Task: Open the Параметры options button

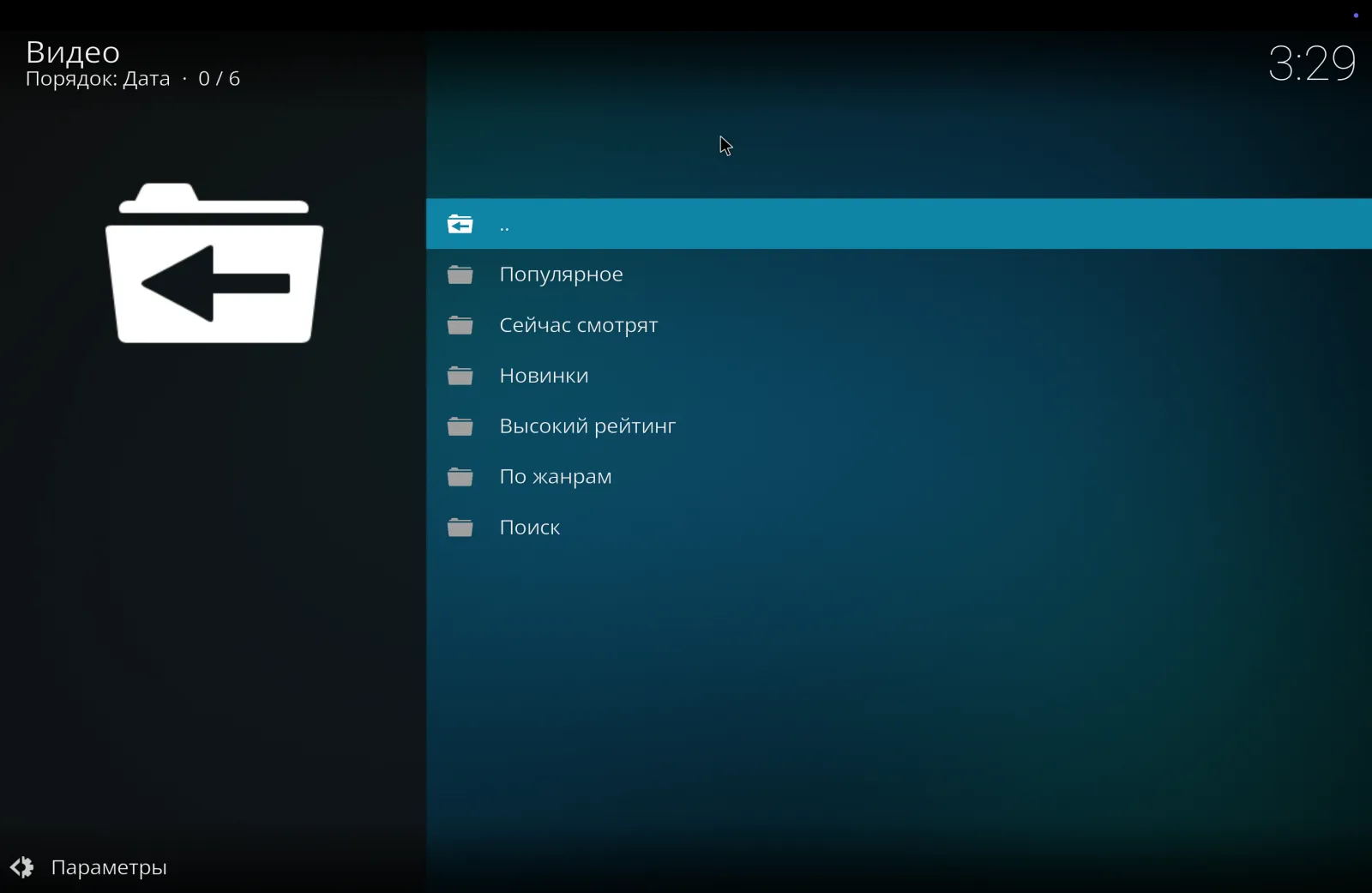Action: click(x=89, y=867)
